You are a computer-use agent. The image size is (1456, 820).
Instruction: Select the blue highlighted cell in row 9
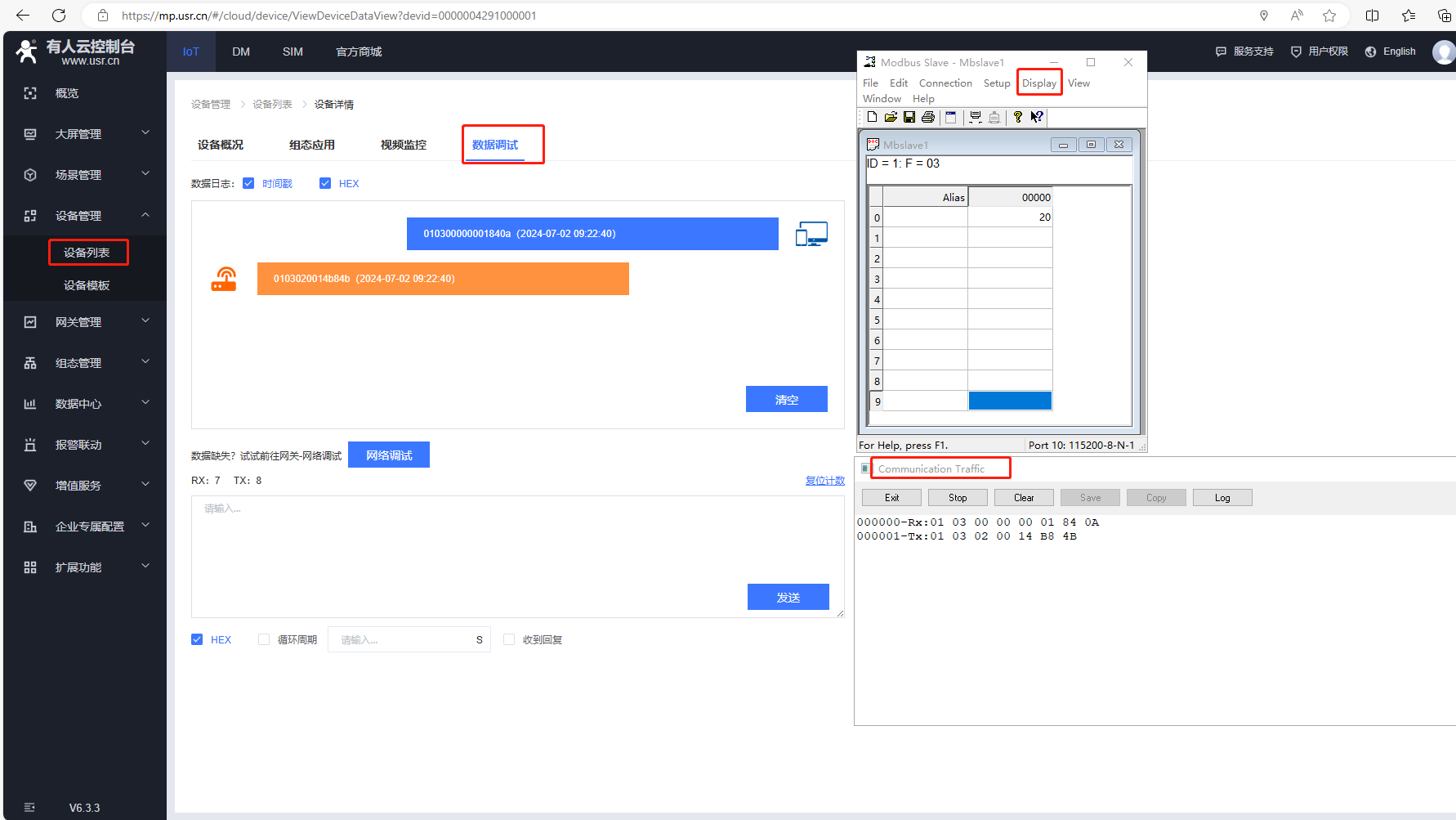(1010, 401)
